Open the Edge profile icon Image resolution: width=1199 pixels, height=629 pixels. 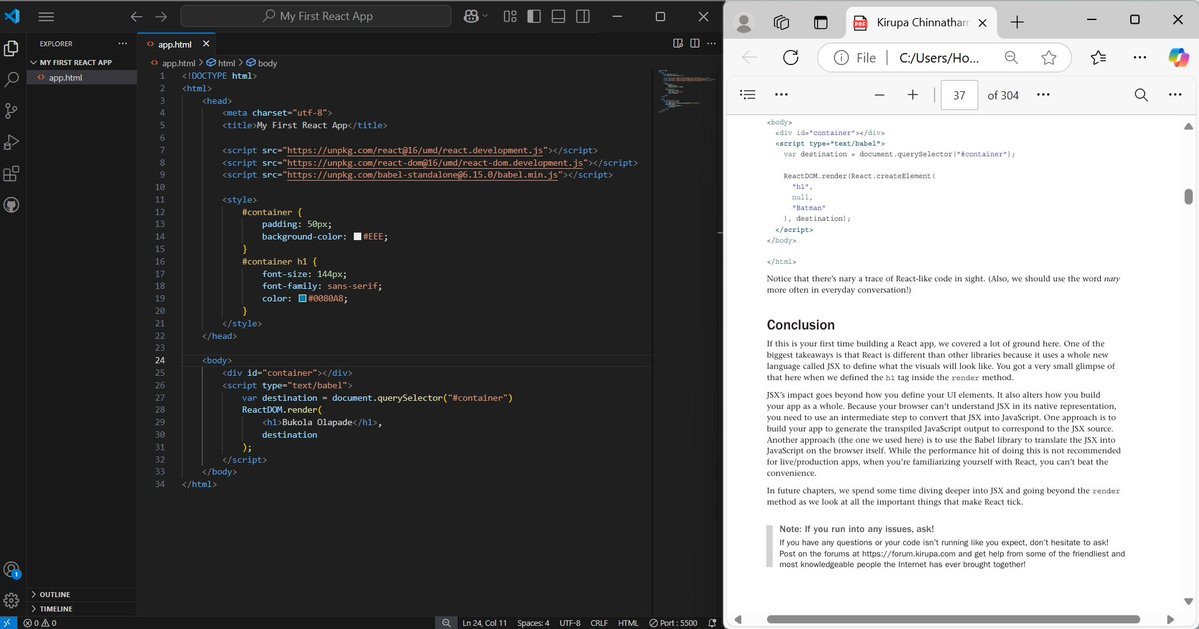coord(743,23)
